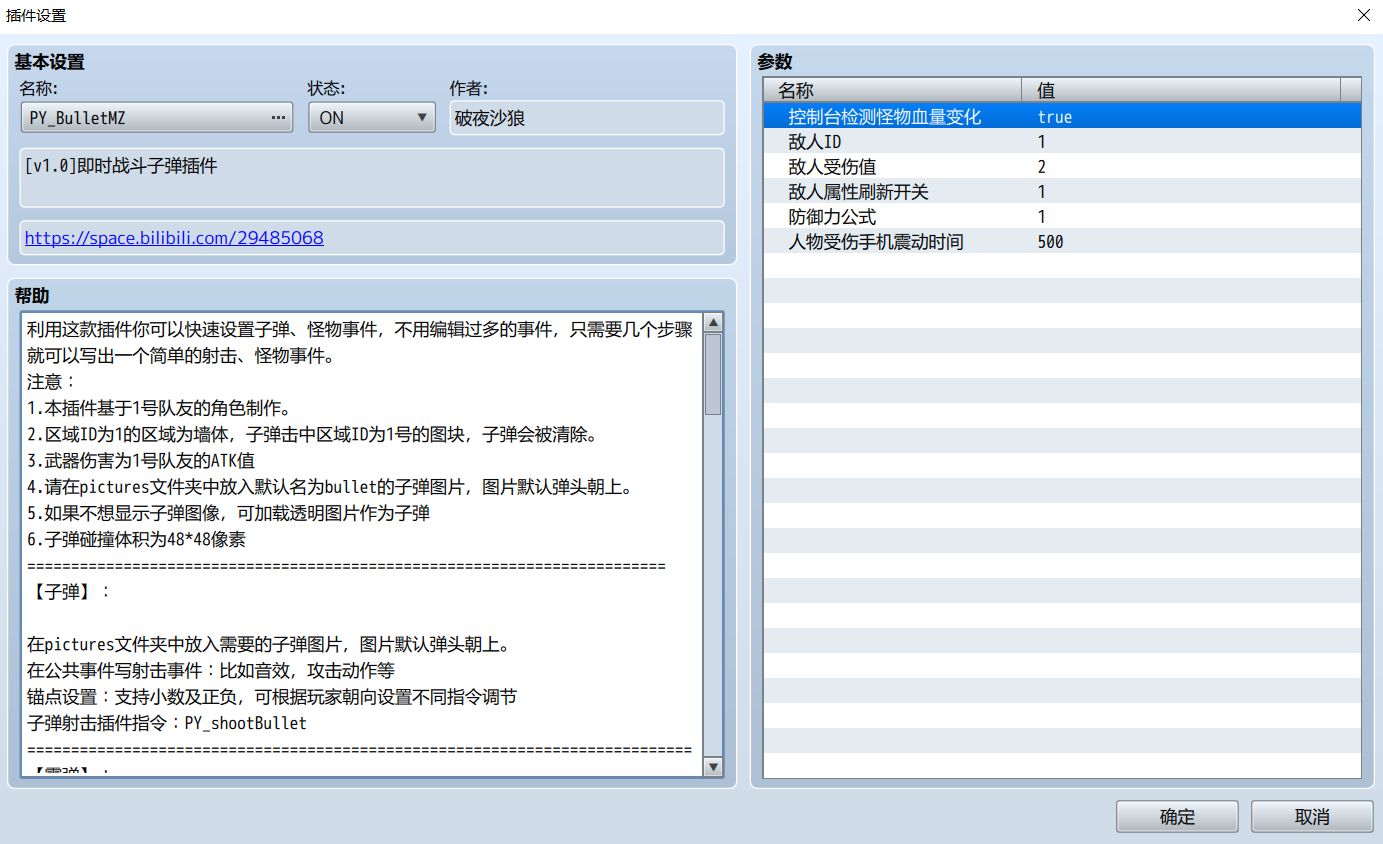1383x844 pixels.
Task: Click help line 3.武器伤害为1号队友的ATK值
Action: [141, 461]
